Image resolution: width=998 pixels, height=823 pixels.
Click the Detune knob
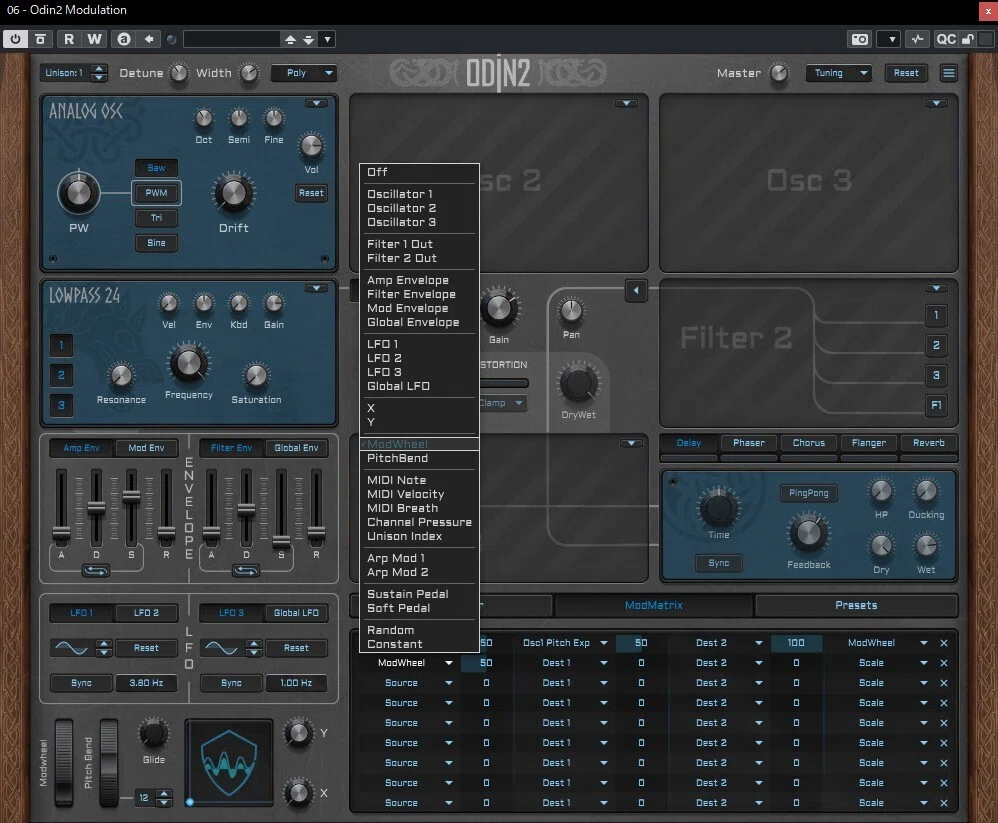click(179, 73)
